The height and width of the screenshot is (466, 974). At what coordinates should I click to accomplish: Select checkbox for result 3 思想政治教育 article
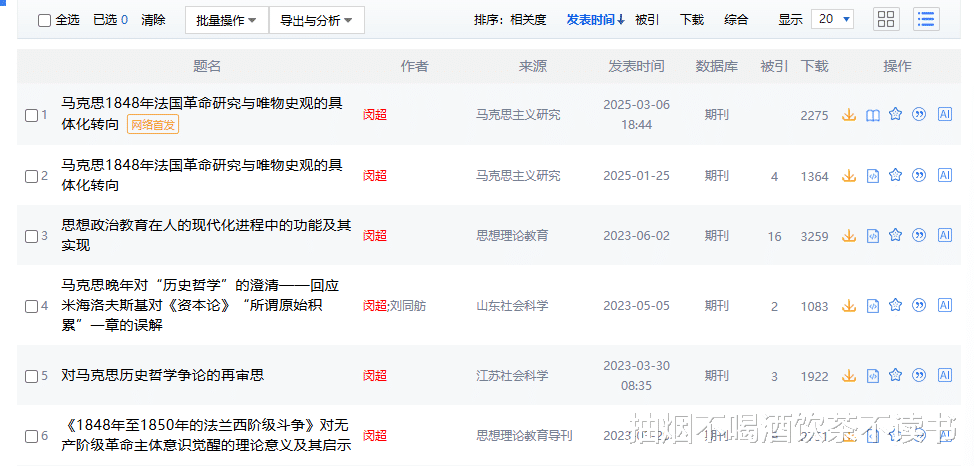tap(31, 236)
